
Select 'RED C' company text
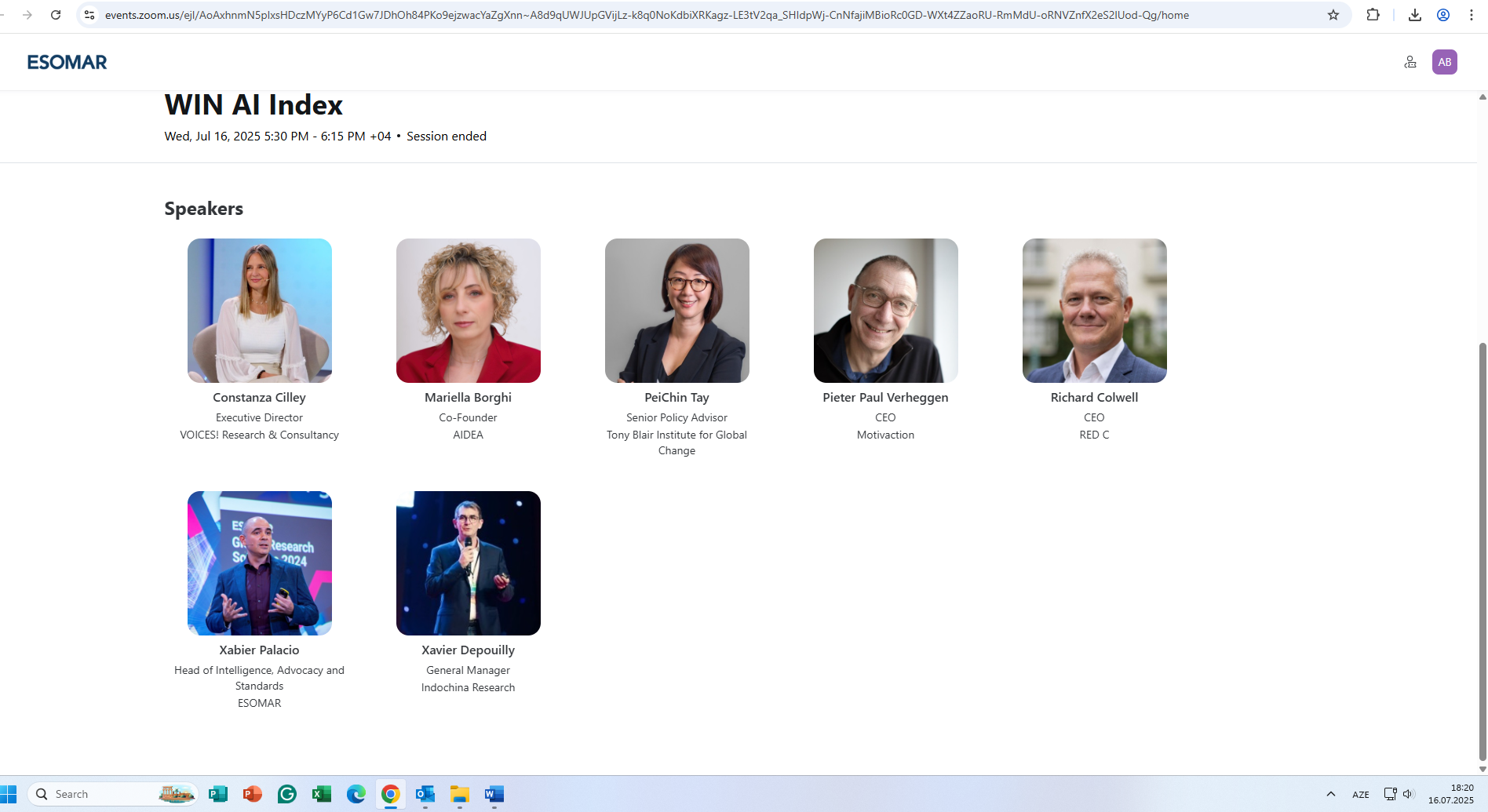[x=1095, y=435]
